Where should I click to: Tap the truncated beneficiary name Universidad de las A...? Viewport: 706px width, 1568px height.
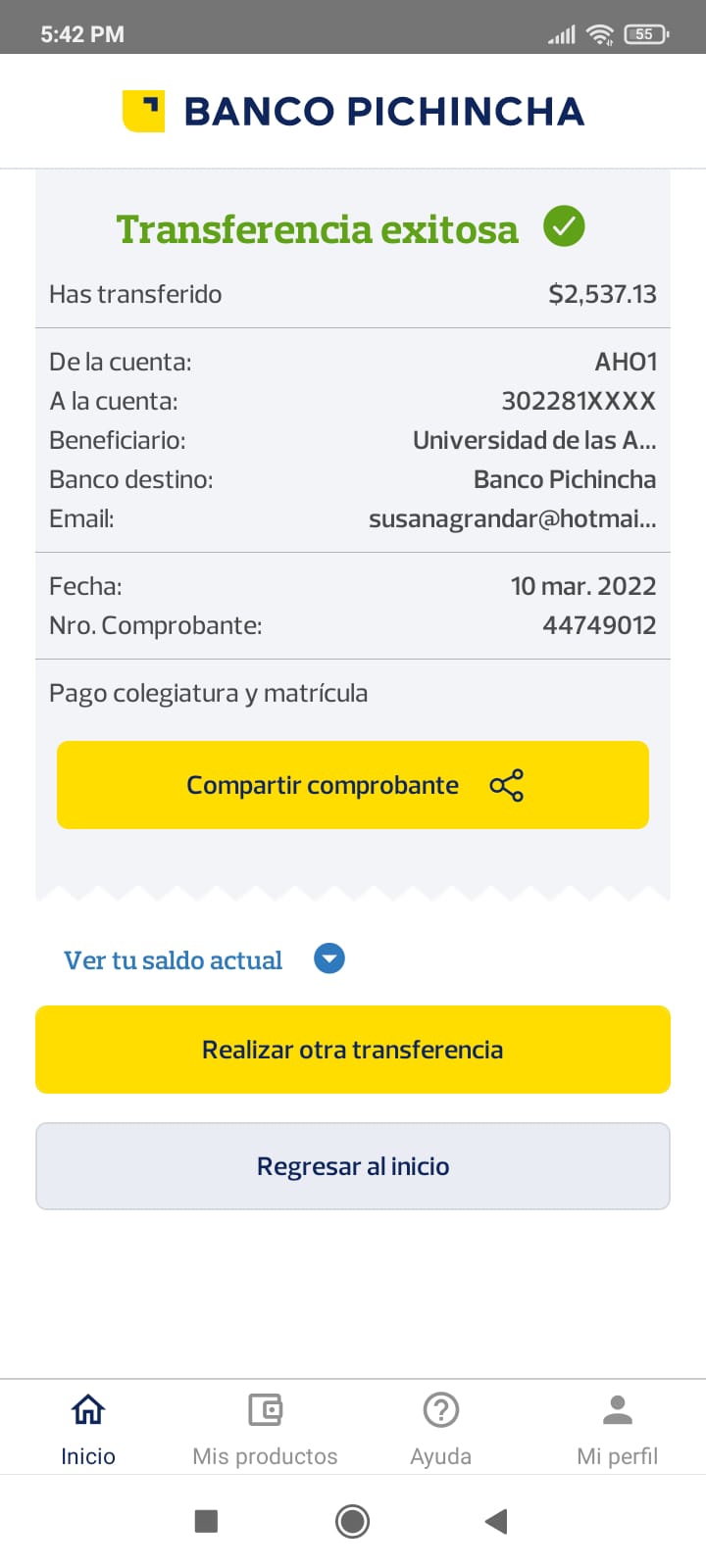tap(534, 440)
